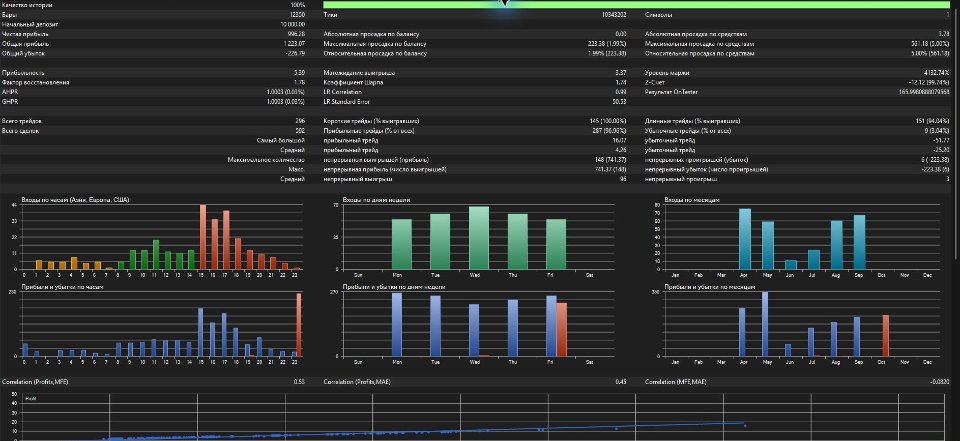Select the Z-score value '-12.12 (99.74%)'
This screenshot has width=960, height=441.
pos(930,83)
